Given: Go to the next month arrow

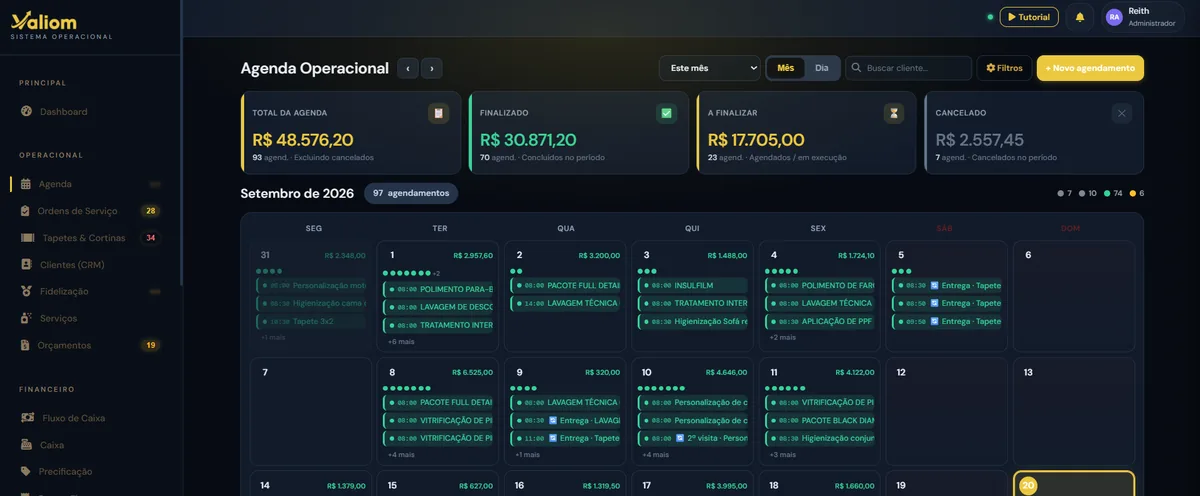Looking at the screenshot, I should click(432, 68).
